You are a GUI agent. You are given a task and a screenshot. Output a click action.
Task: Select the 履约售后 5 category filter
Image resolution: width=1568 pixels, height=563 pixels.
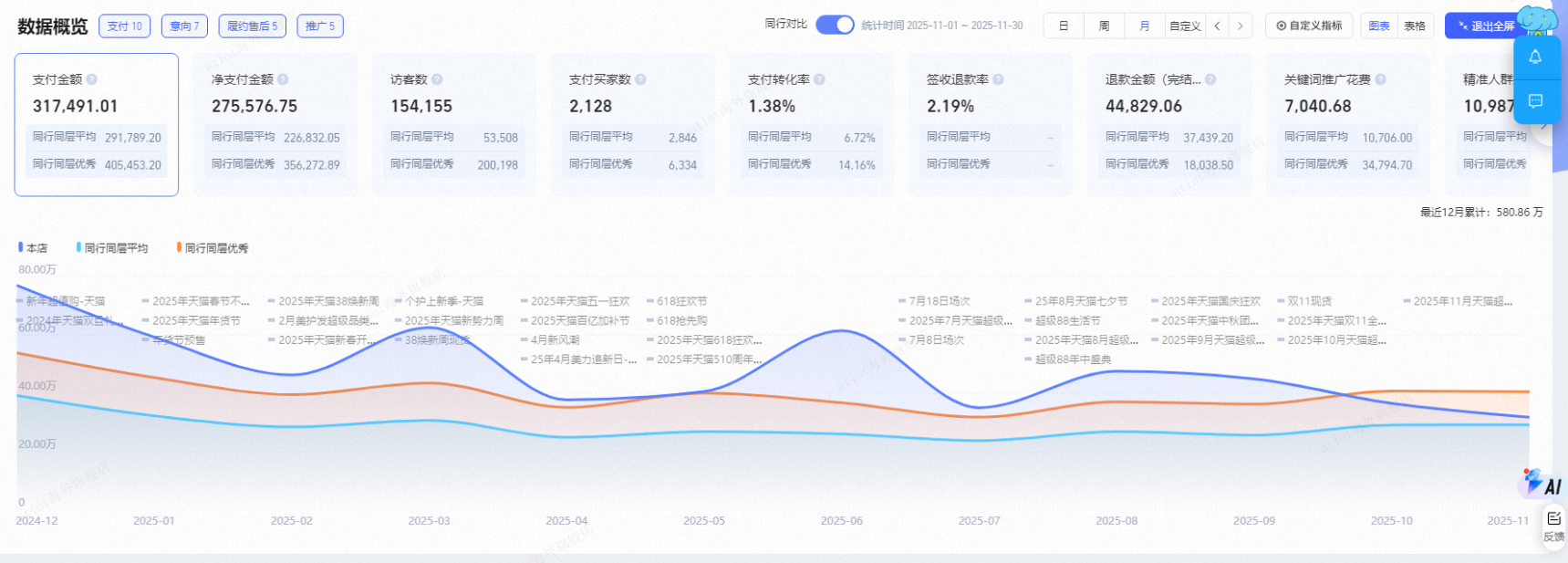[x=253, y=26]
